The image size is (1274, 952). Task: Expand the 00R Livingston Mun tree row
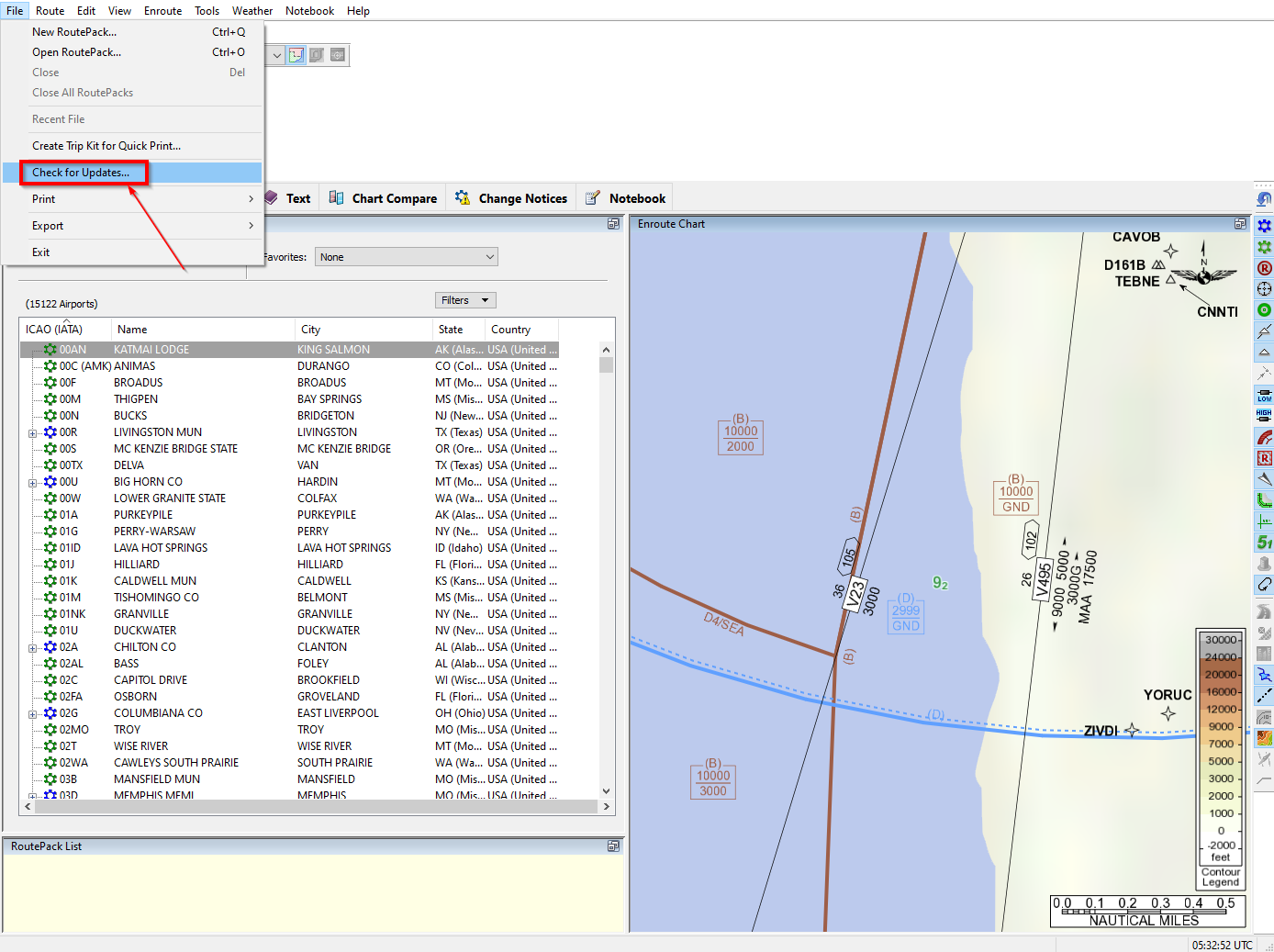tap(33, 433)
